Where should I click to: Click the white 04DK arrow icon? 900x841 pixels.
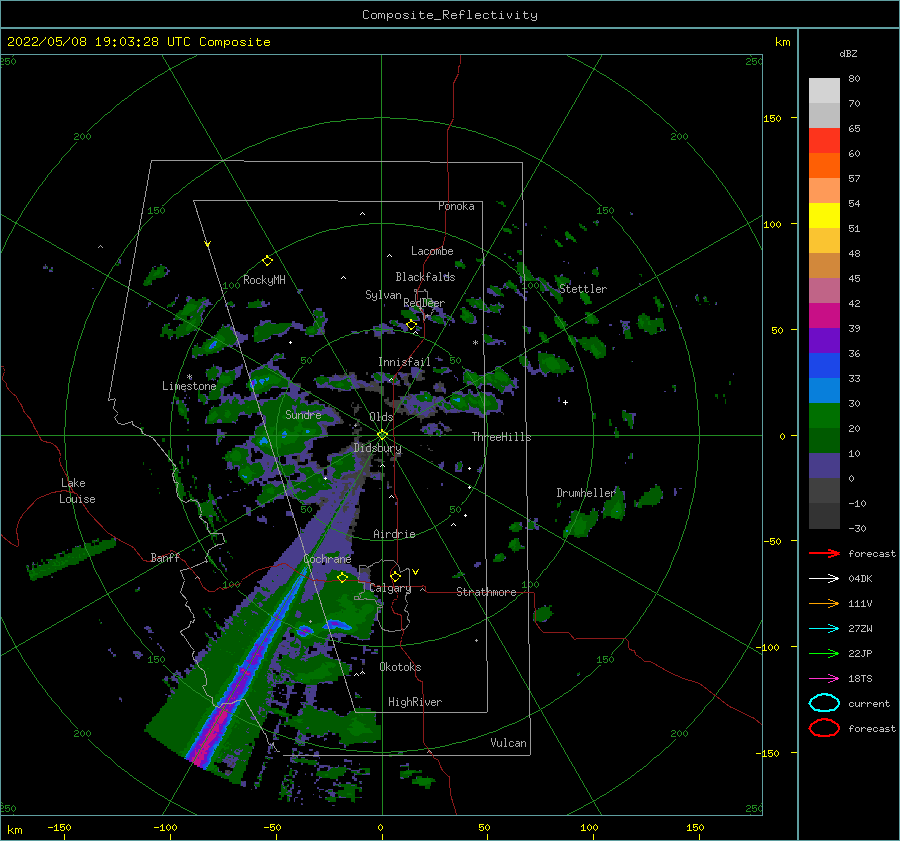tap(824, 578)
